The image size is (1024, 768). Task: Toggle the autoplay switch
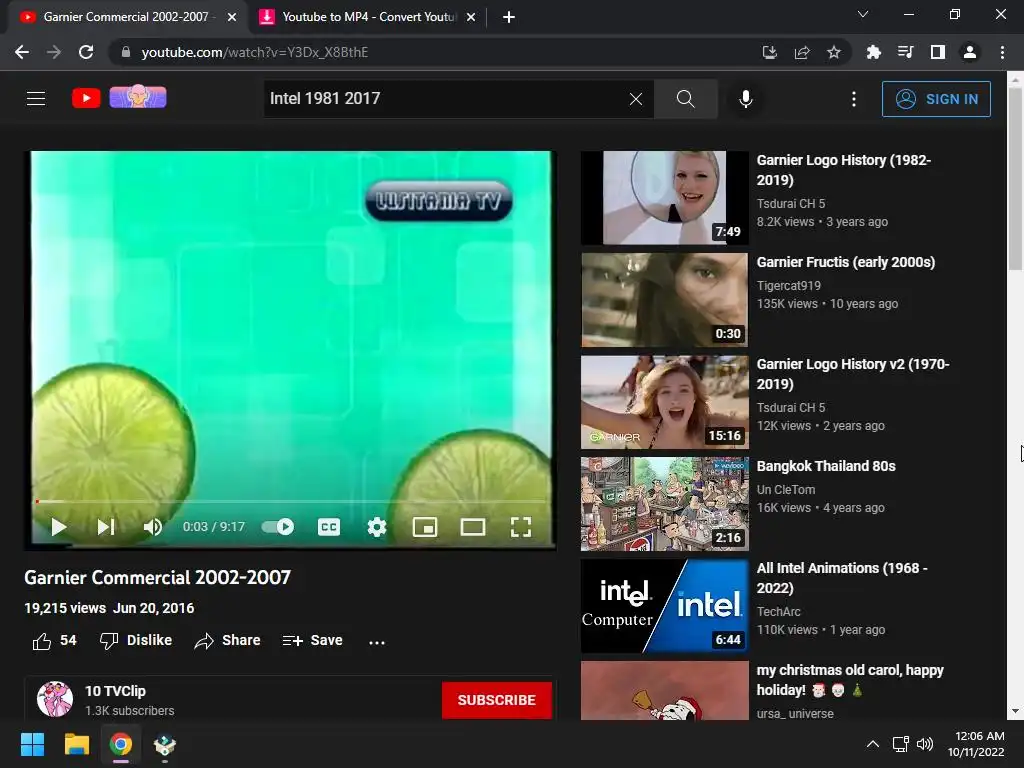click(x=278, y=526)
